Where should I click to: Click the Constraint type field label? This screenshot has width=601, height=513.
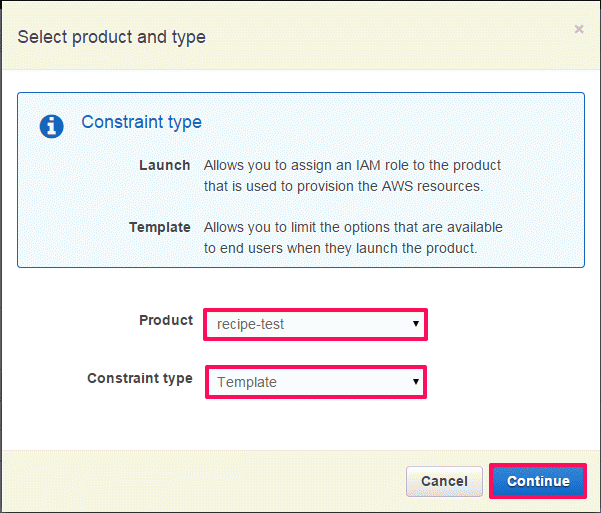coord(140,378)
